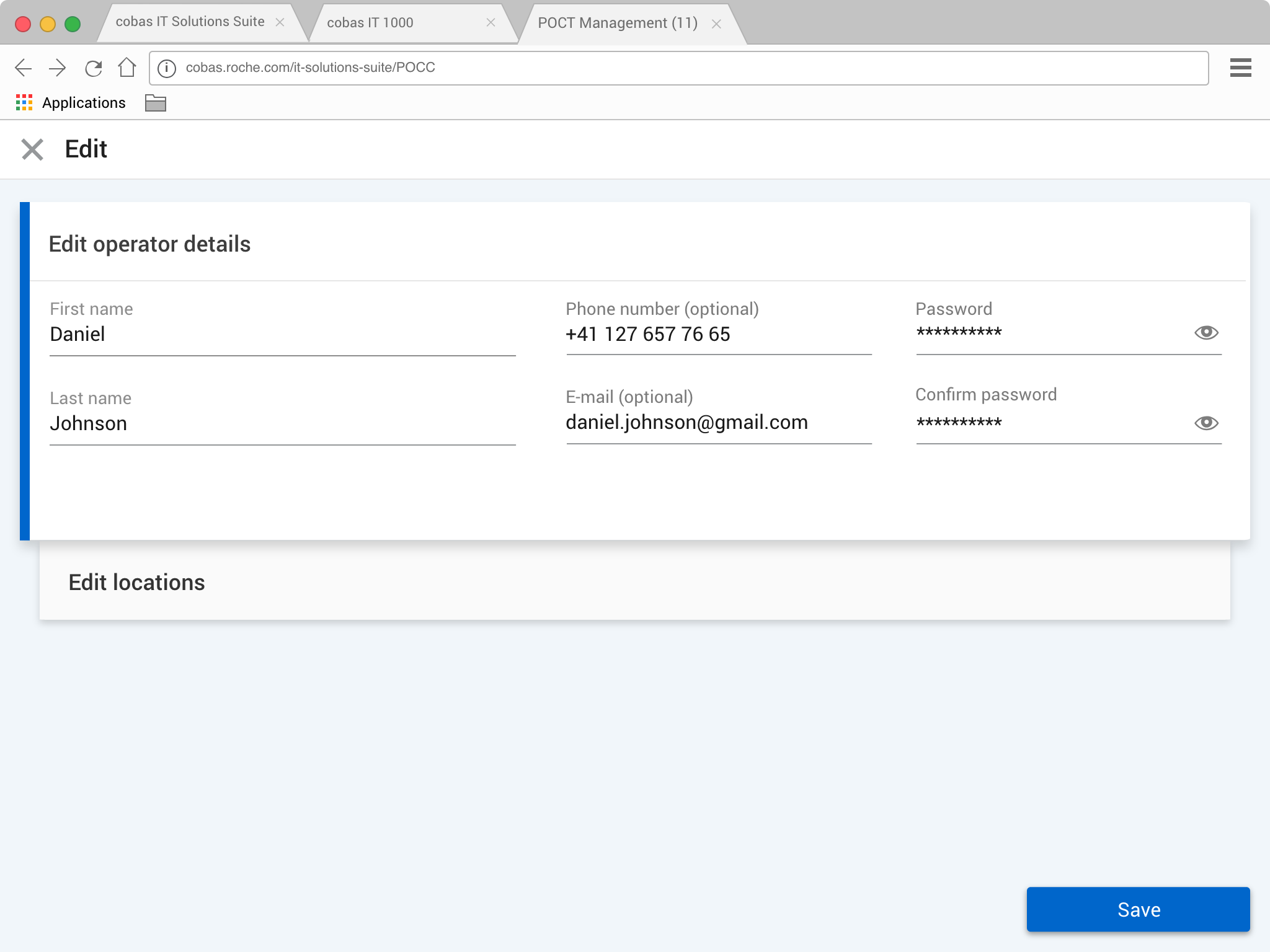Switch to cobas IT Solutions Suite tab

190,22
